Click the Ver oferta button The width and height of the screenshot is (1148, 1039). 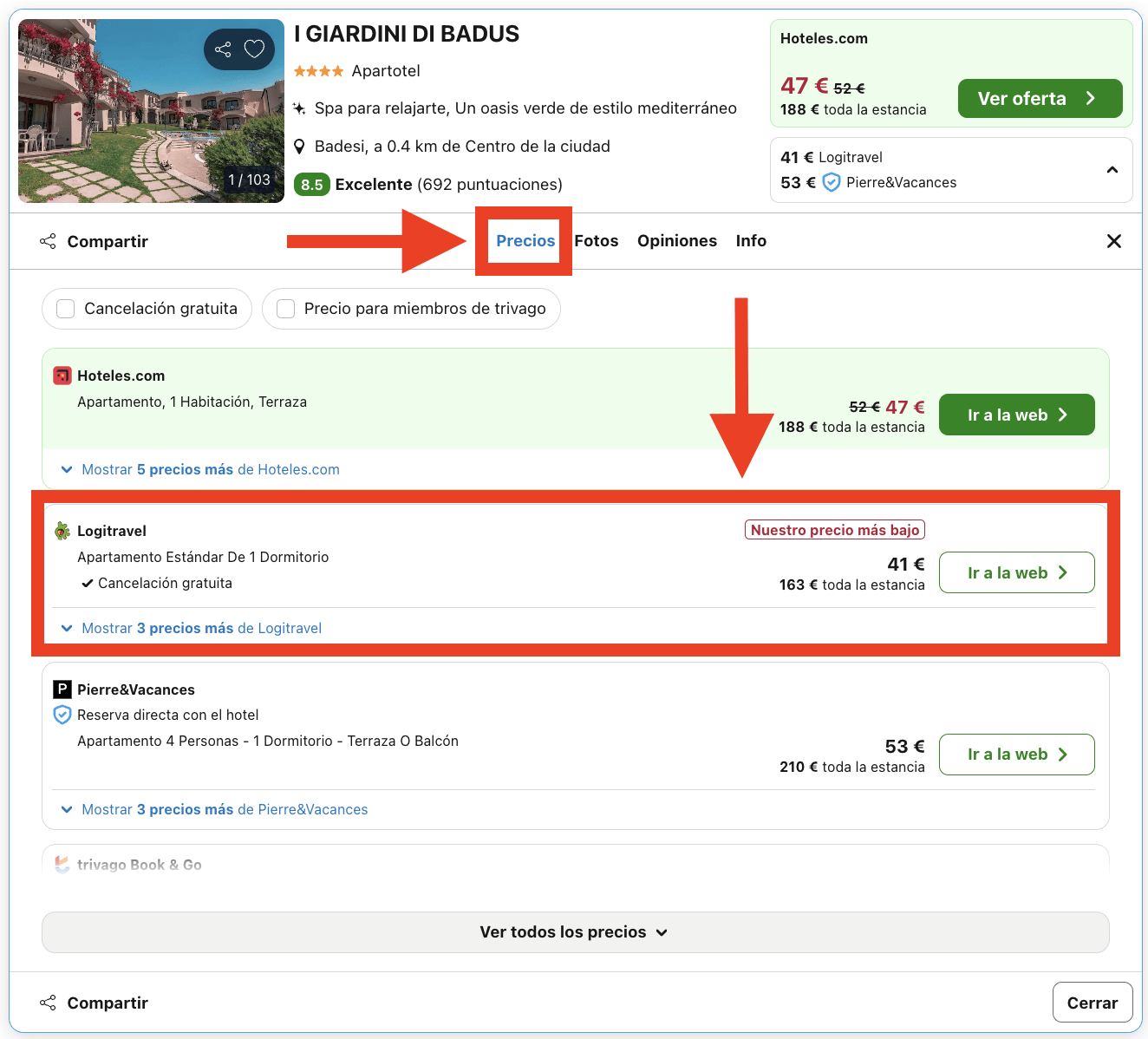(x=1040, y=98)
